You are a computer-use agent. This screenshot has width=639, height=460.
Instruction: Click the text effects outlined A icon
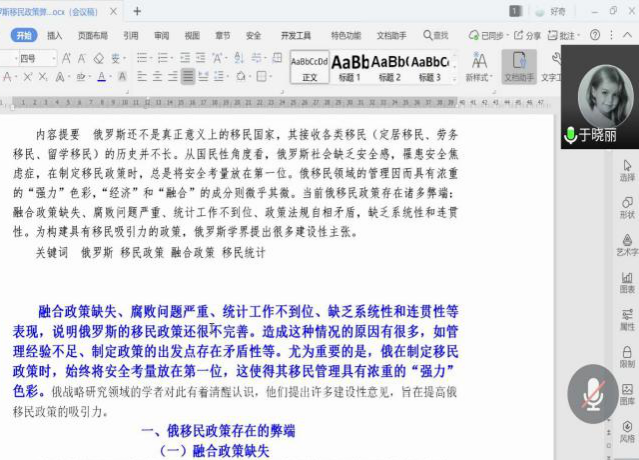point(60,77)
